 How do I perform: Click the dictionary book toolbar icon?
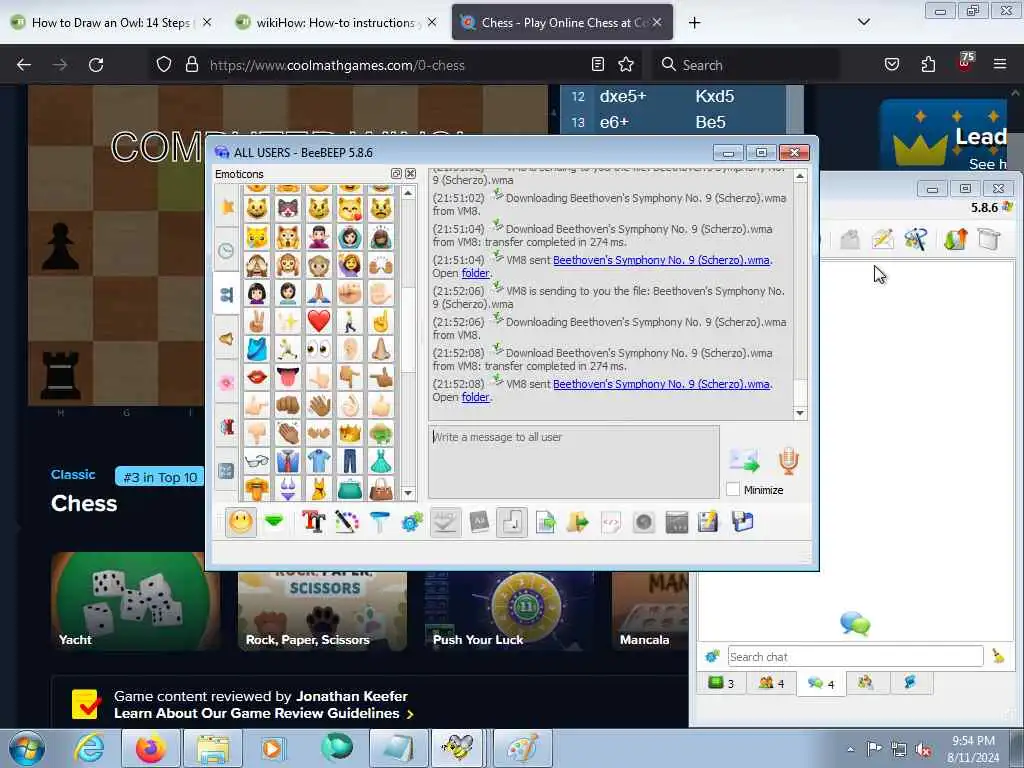479,522
